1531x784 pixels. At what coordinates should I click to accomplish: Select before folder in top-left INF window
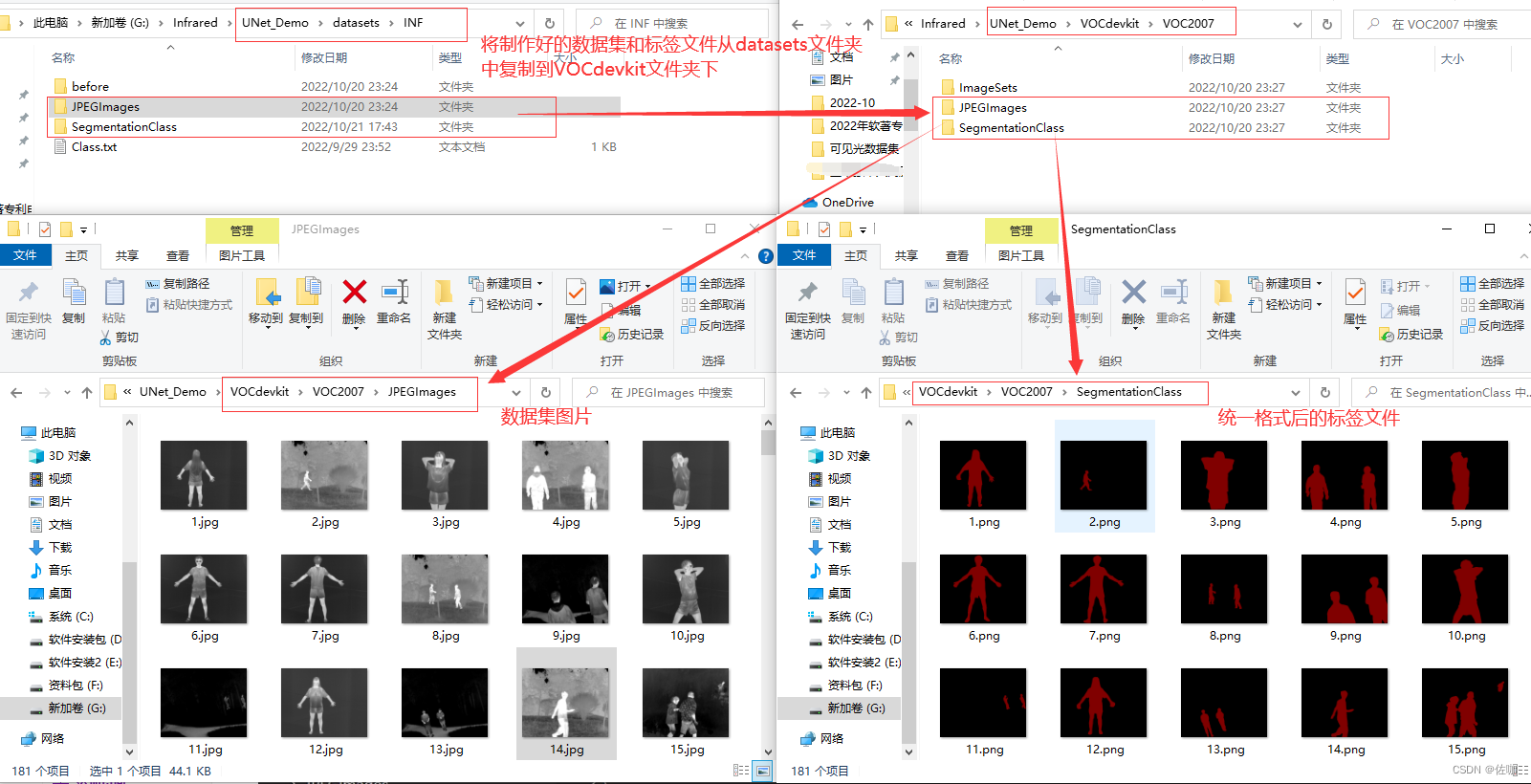pos(90,86)
